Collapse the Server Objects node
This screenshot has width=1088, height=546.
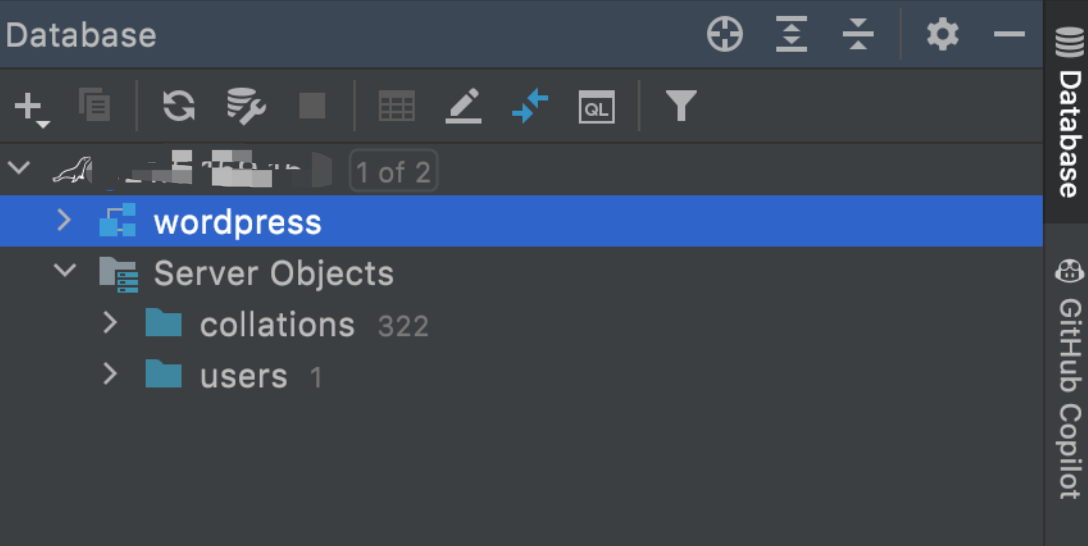pyautogui.click(x=65, y=271)
